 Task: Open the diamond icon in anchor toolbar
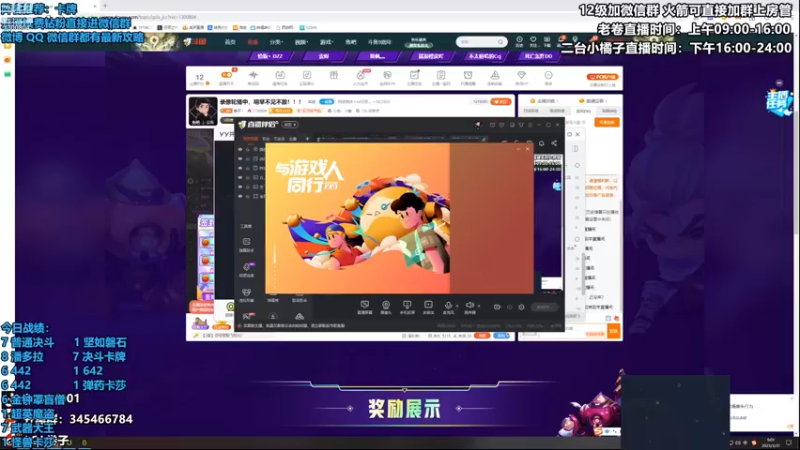(x=521, y=76)
